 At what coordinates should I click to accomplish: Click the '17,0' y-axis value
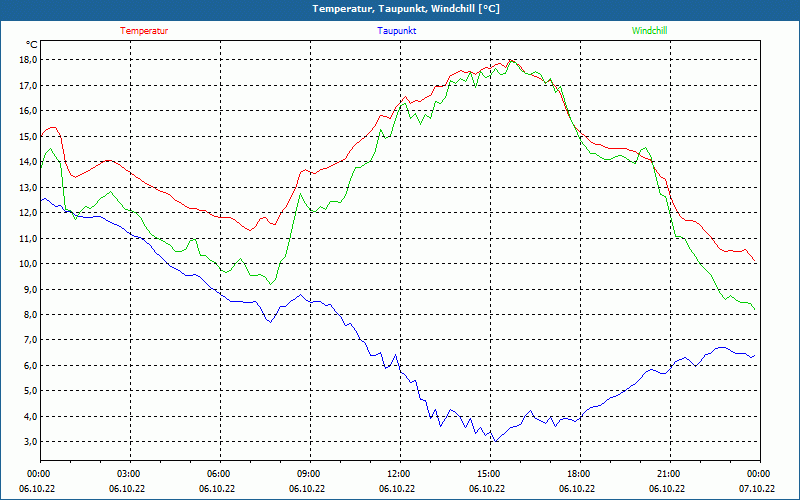click(x=29, y=85)
